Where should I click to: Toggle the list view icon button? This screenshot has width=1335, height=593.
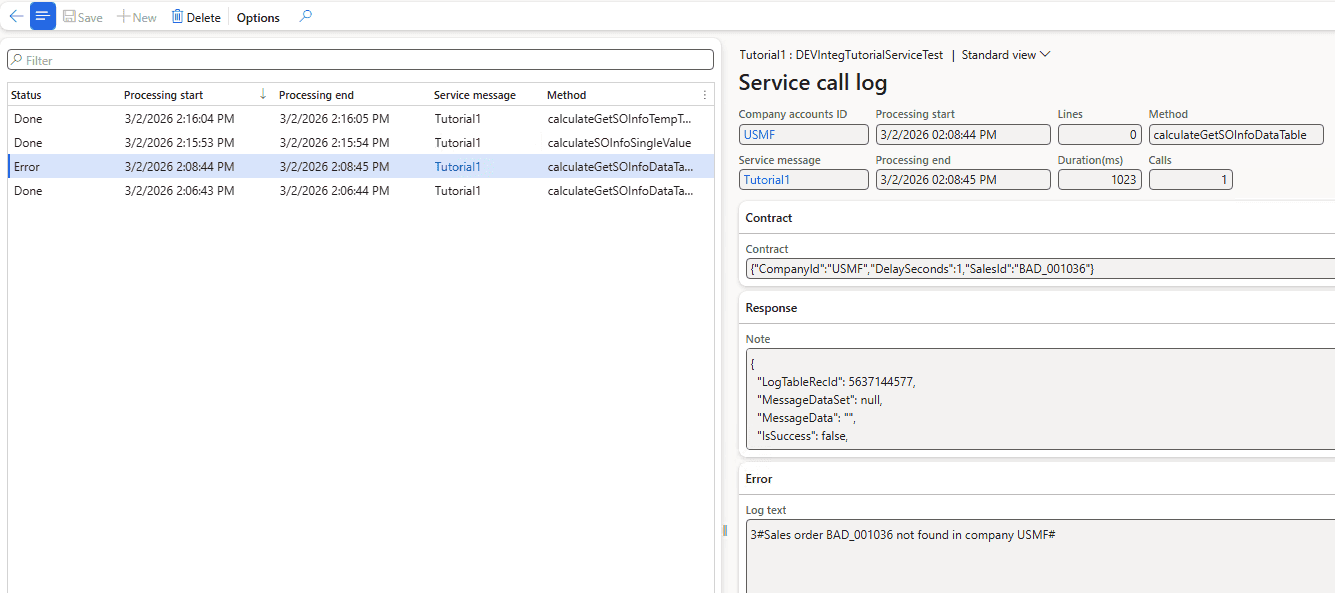(43, 17)
